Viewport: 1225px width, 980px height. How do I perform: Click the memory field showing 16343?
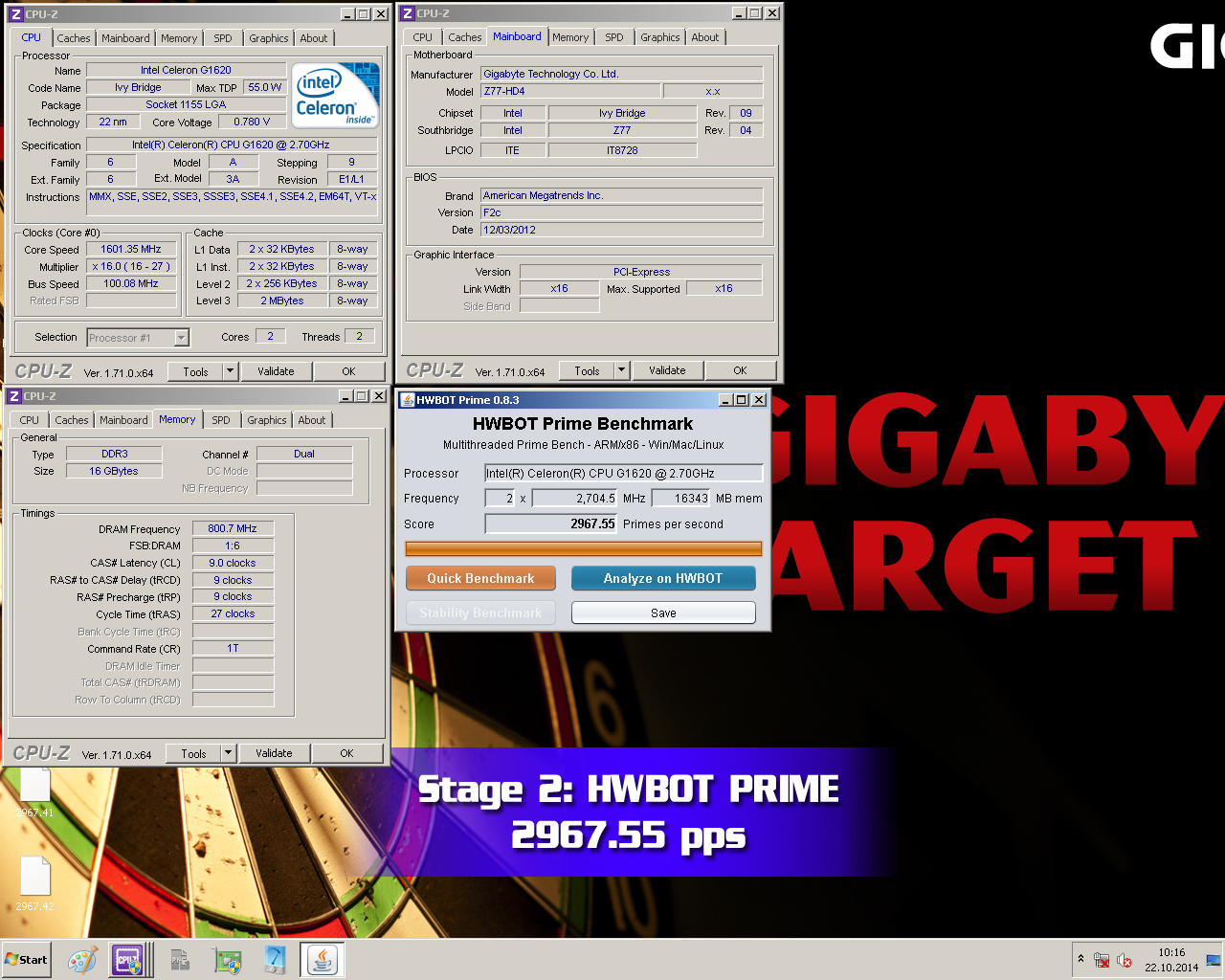point(680,498)
